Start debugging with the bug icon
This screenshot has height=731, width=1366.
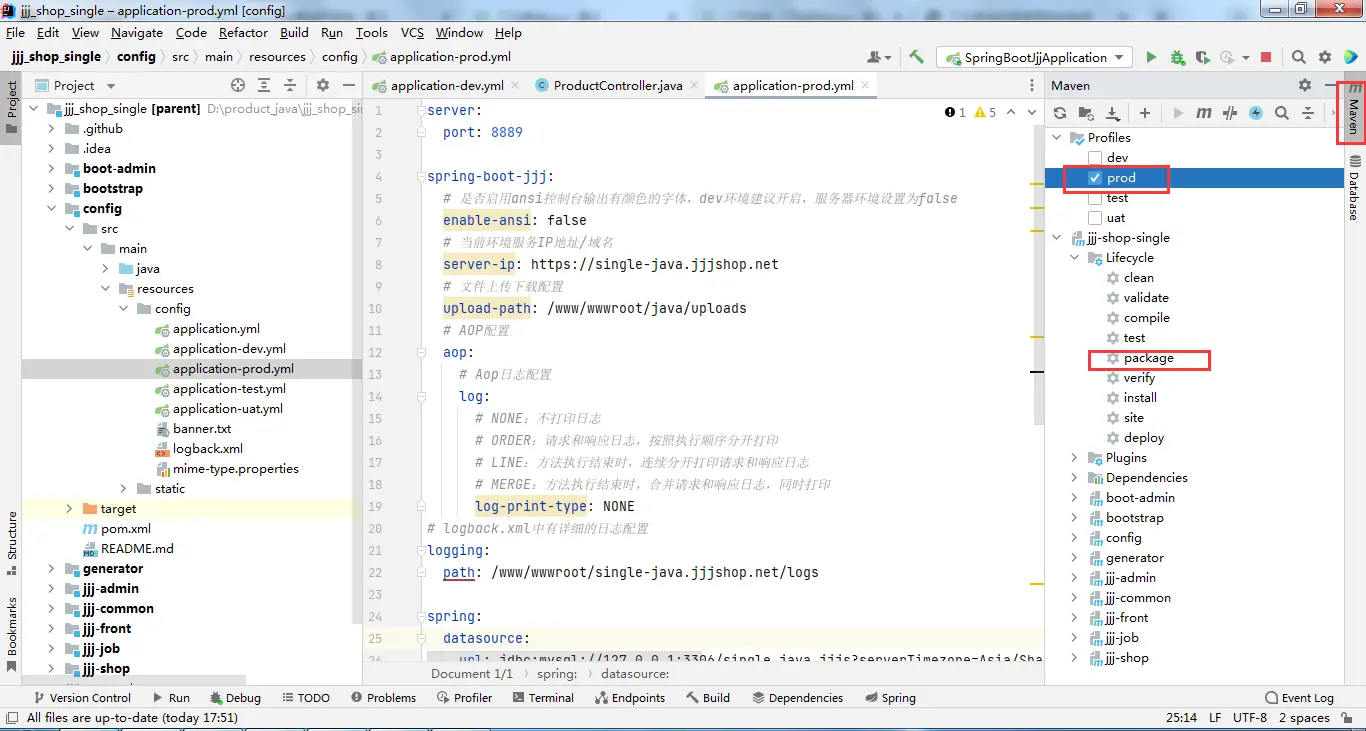pyautogui.click(x=1177, y=58)
